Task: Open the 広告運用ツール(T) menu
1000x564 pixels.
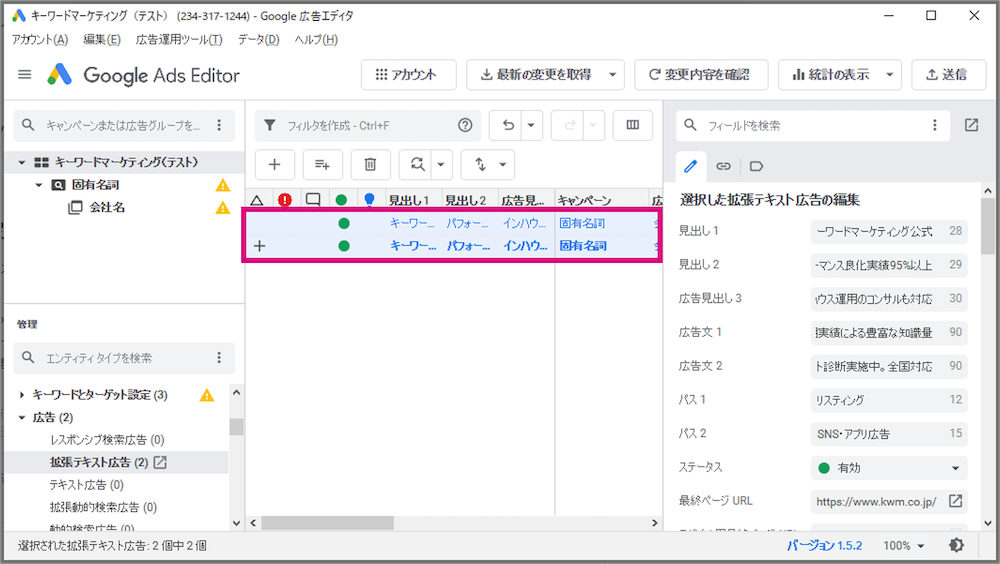Action: [179, 40]
